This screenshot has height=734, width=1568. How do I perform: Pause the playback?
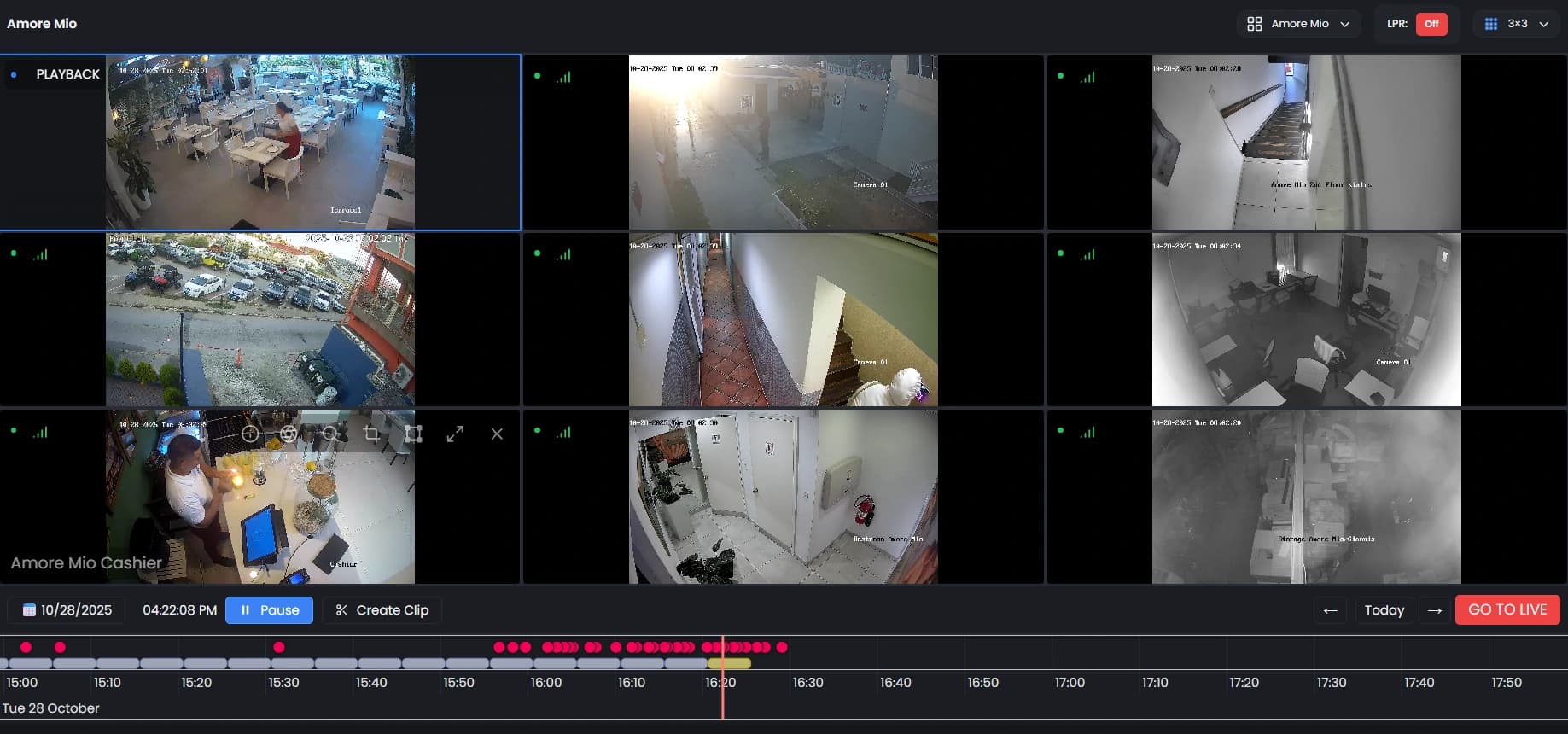pos(269,610)
